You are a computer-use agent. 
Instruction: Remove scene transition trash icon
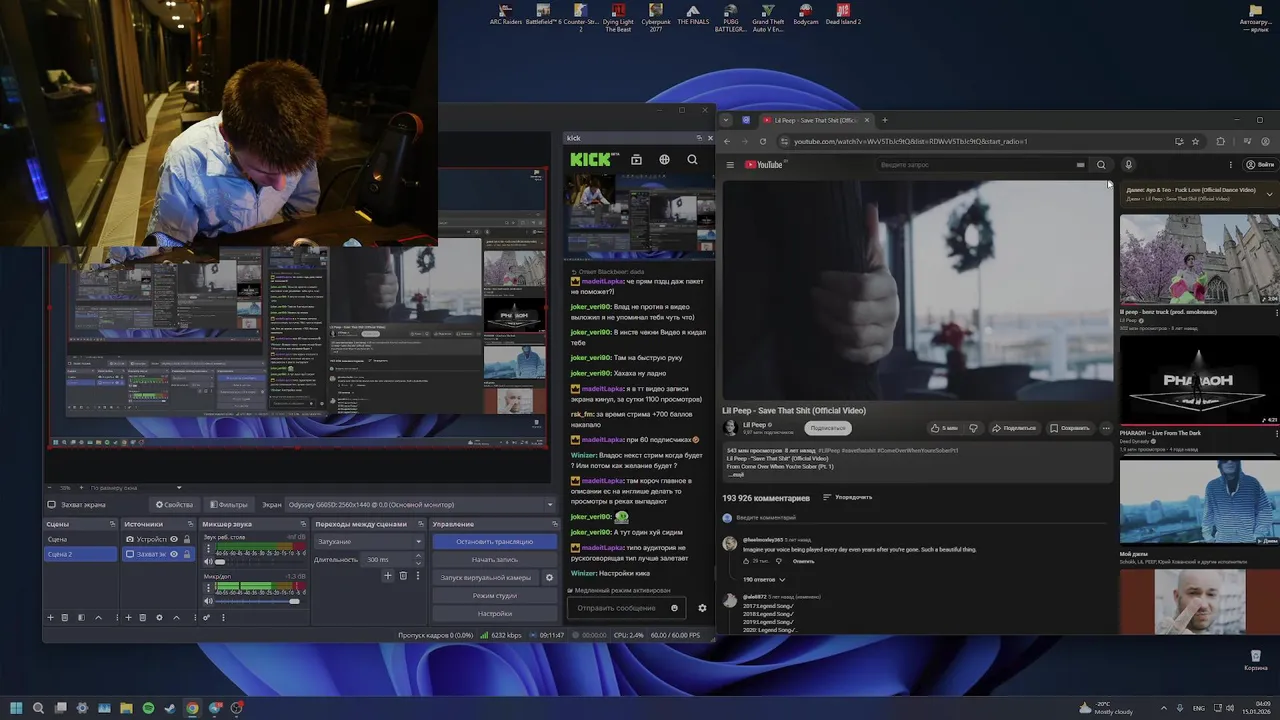point(403,575)
